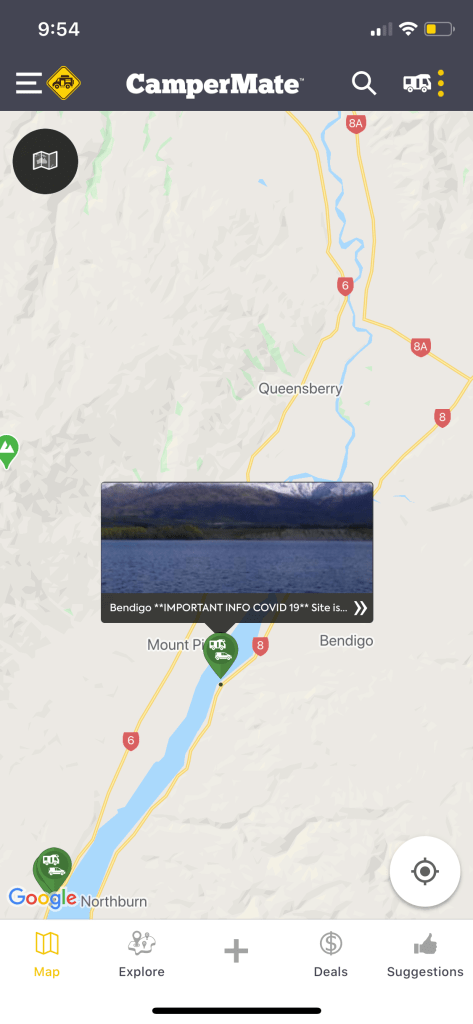
Task: Tap the campsite pin near Northburn
Action: [x=52, y=869]
